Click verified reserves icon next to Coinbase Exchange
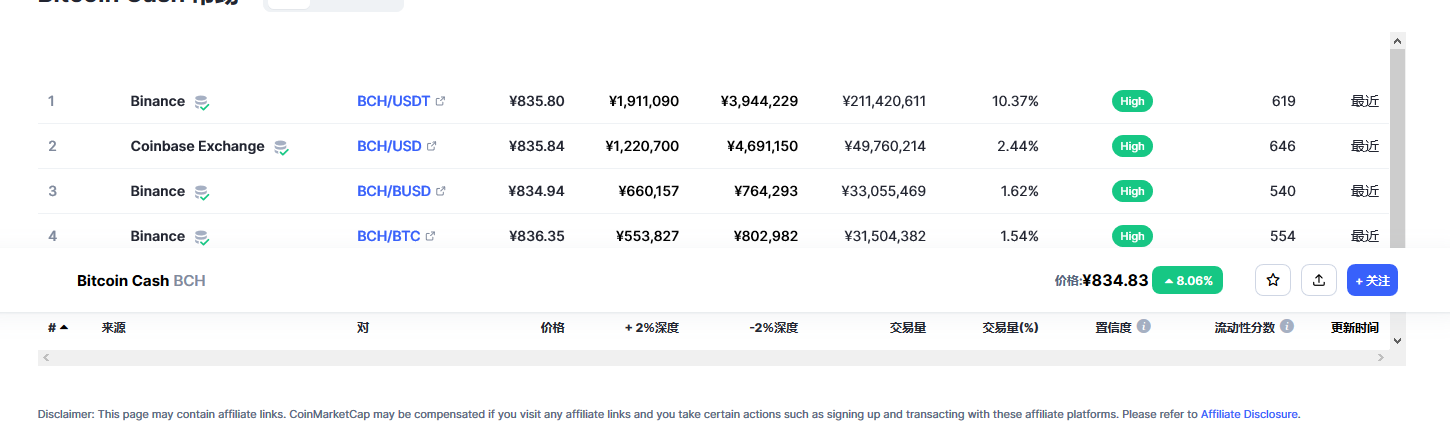Screen dimensions: 1450x430 pyautogui.click(x=282, y=147)
